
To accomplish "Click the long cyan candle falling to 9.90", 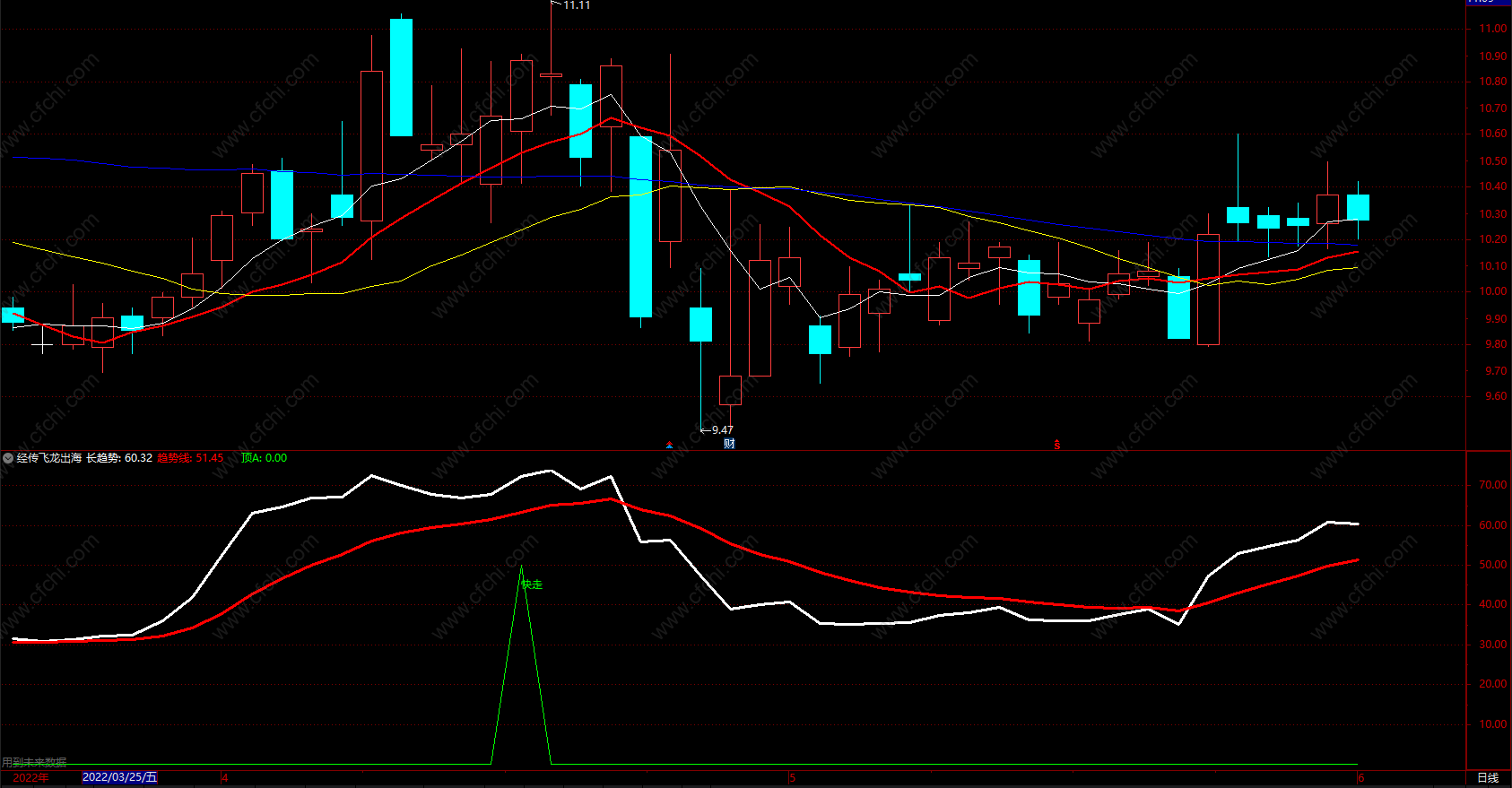I will coord(640,227).
